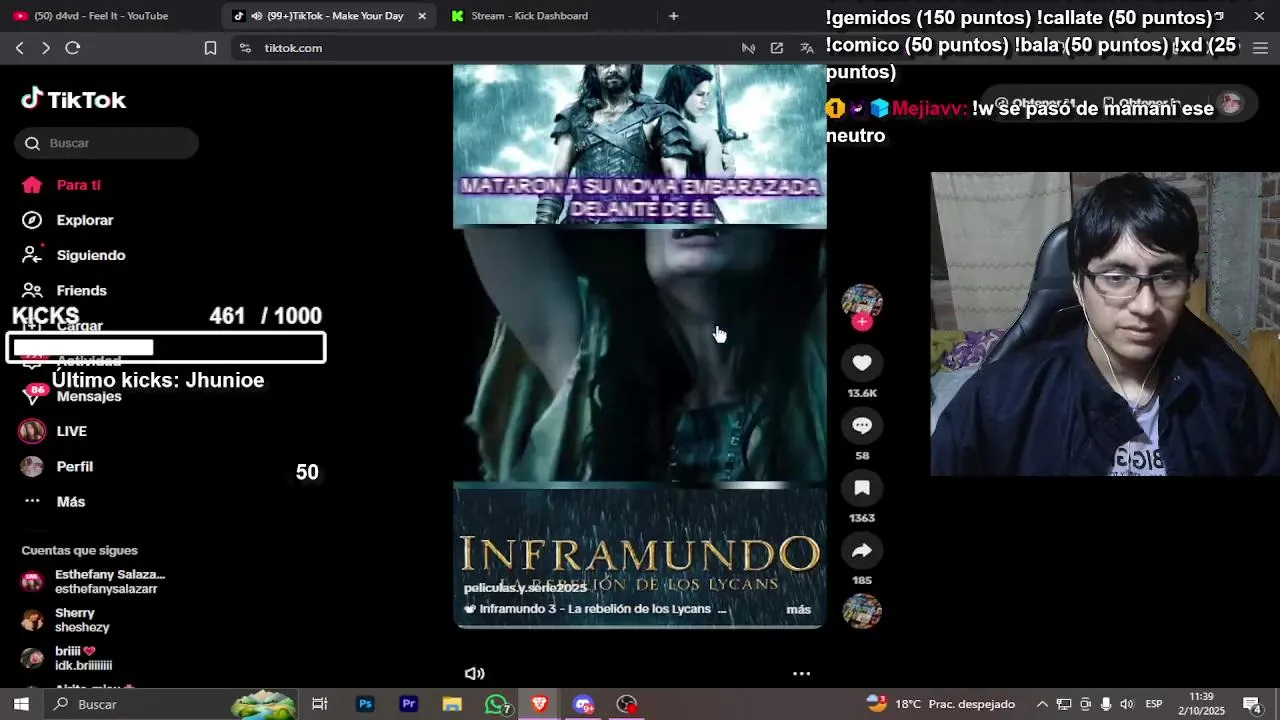This screenshot has width=1280, height=720.
Task: Open weather widget 18°C Prac. despejado
Action: (x=941, y=704)
